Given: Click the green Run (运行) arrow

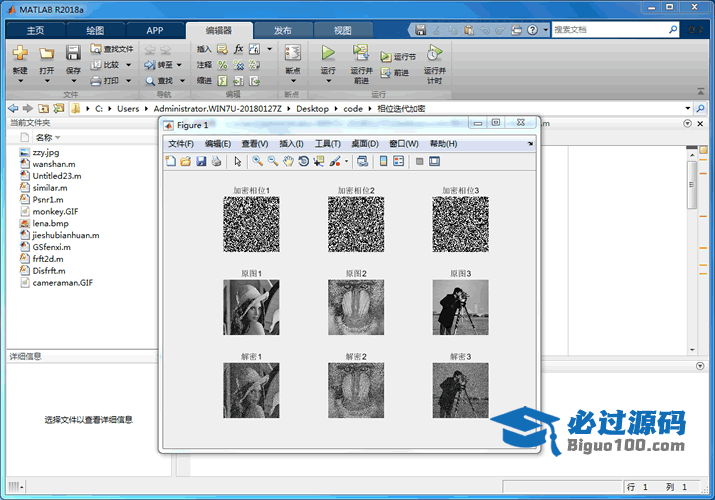Looking at the screenshot, I should [328, 53].
